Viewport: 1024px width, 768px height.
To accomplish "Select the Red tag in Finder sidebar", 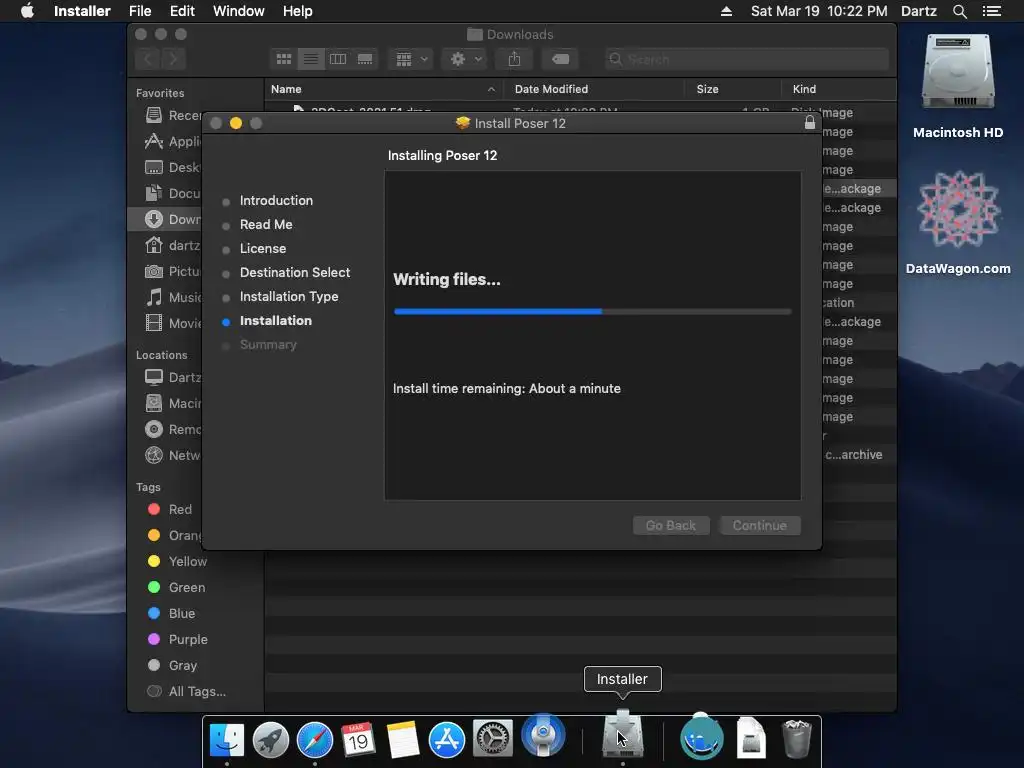I will pyautogui.click(x=170, y=509).
